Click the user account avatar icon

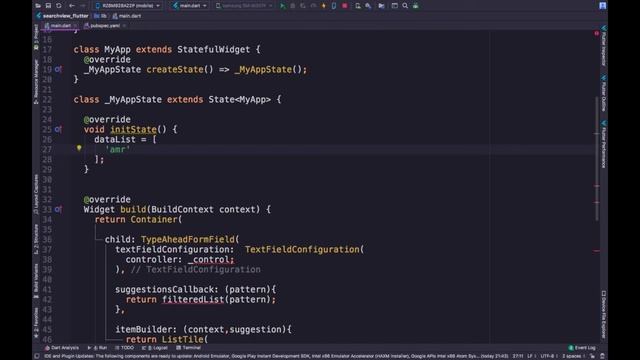click(602, 6)
